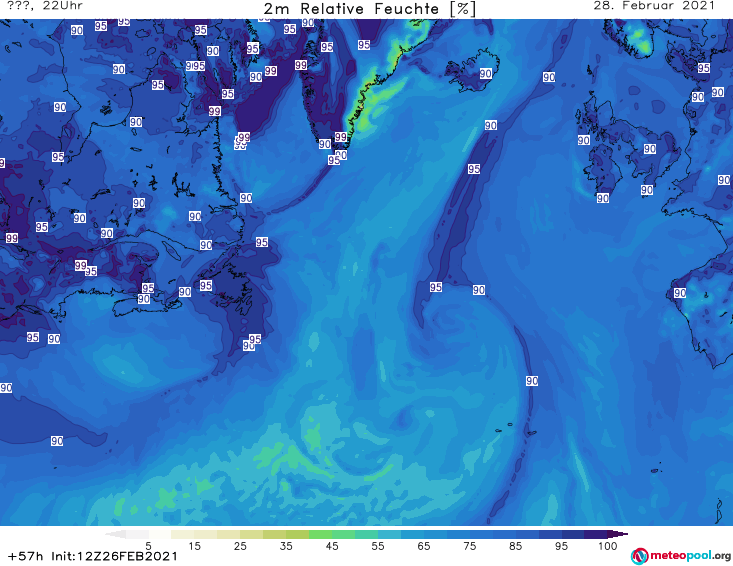Click the Iceland landmass outline on the map
The height and width of the screenshot is (566, 733).
point(471,70)
